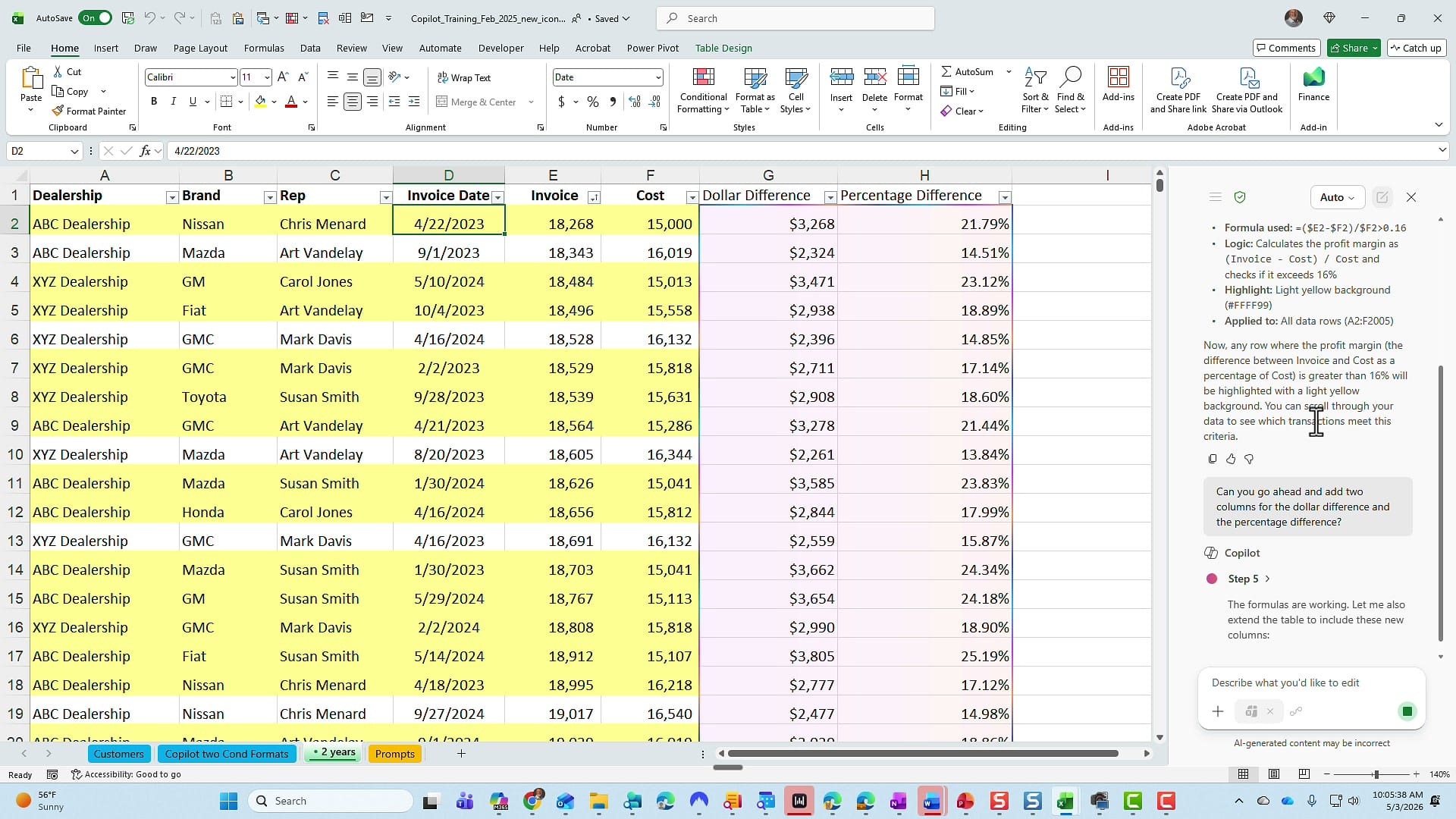Open the Formulas ribbon tab
1456x819 pixels.
pos(264,48)
